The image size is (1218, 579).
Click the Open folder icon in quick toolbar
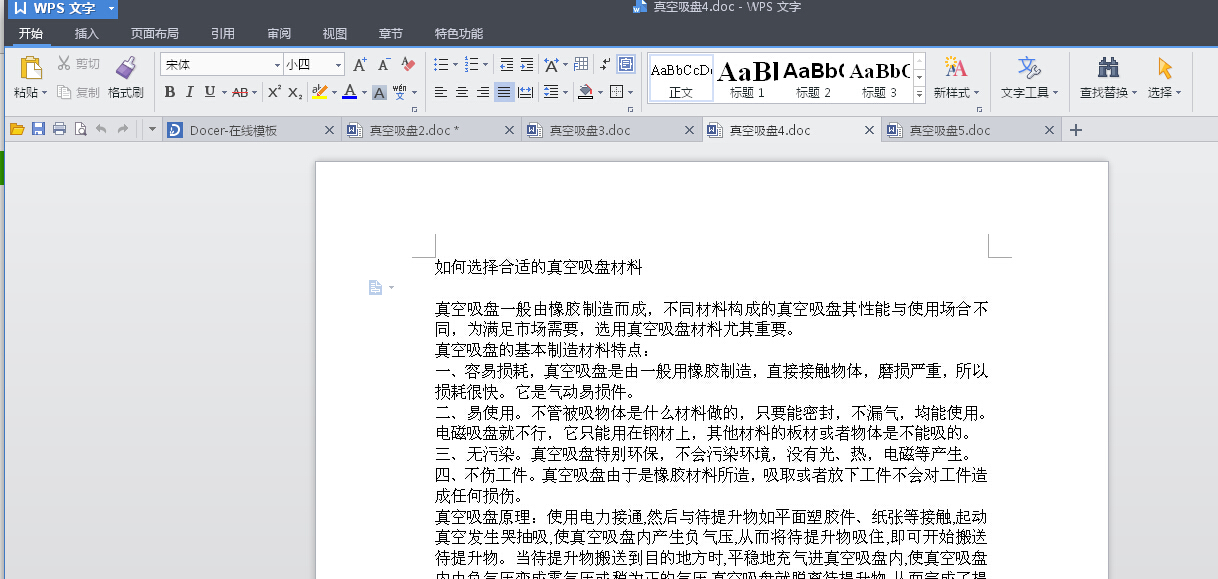coord(17,130)
